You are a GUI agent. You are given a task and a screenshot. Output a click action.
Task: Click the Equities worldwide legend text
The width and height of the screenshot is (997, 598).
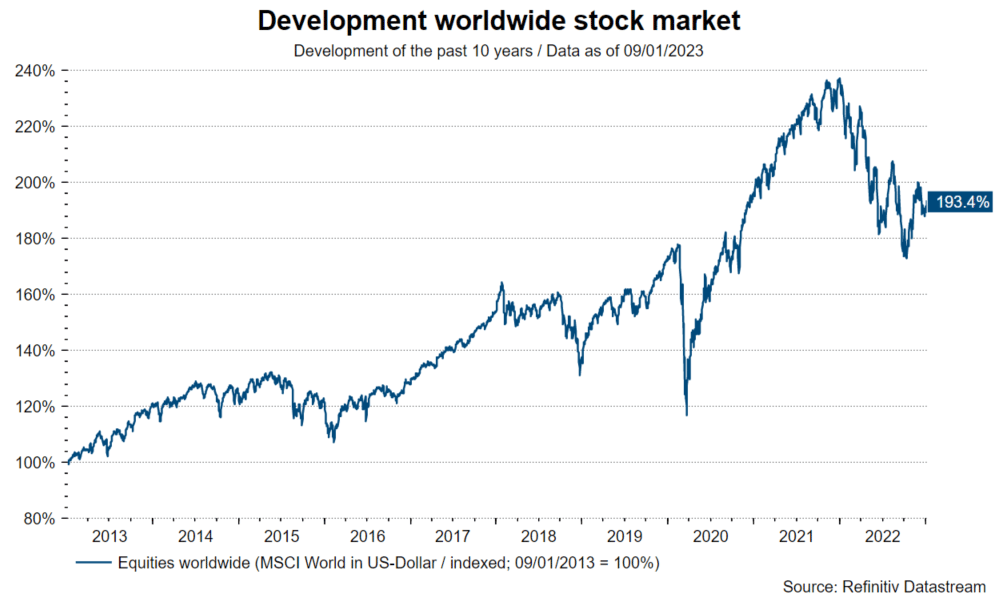tap(388, 563)
